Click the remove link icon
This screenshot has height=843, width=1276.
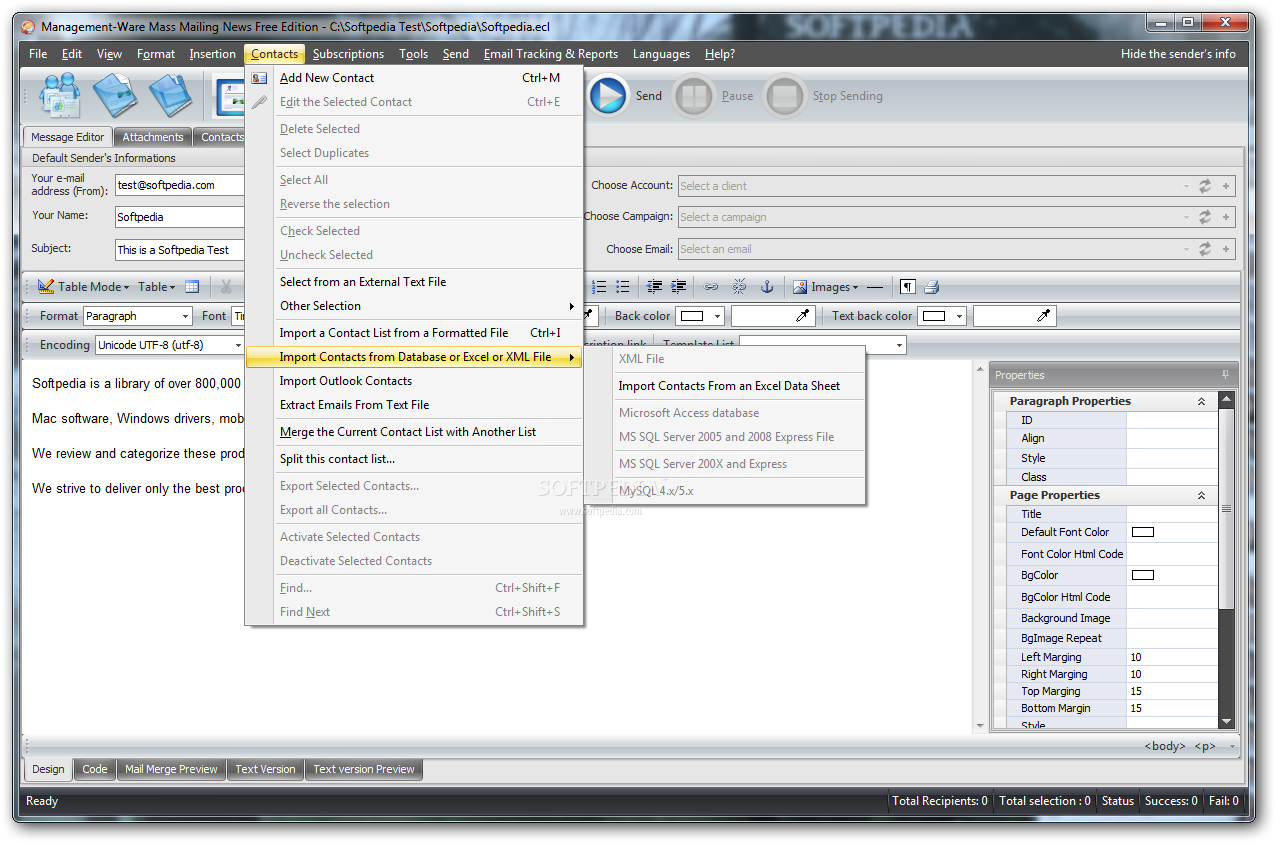click(739, 287)
